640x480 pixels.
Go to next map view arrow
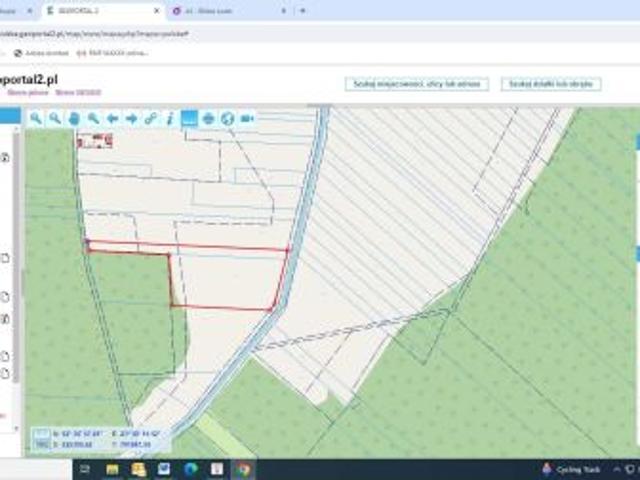(x=131, y=118)
